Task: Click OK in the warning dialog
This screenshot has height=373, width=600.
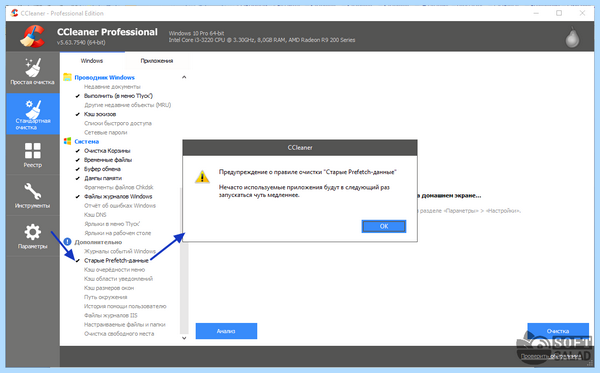Action: [x=384, y=226]
